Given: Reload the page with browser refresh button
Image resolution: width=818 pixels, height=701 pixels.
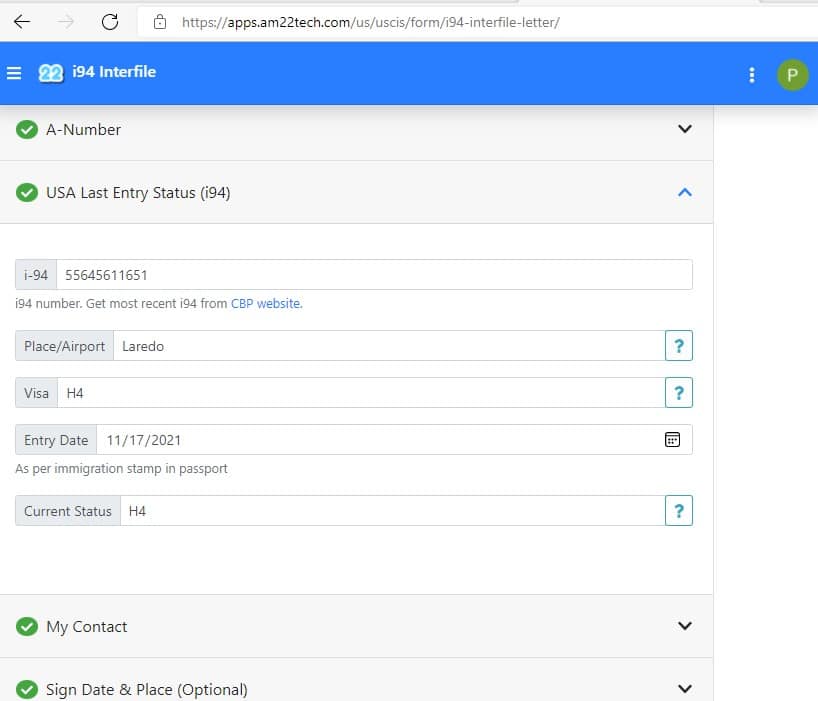Looking at the screenshot, I should pyautogui.click(x=110, y=22).
